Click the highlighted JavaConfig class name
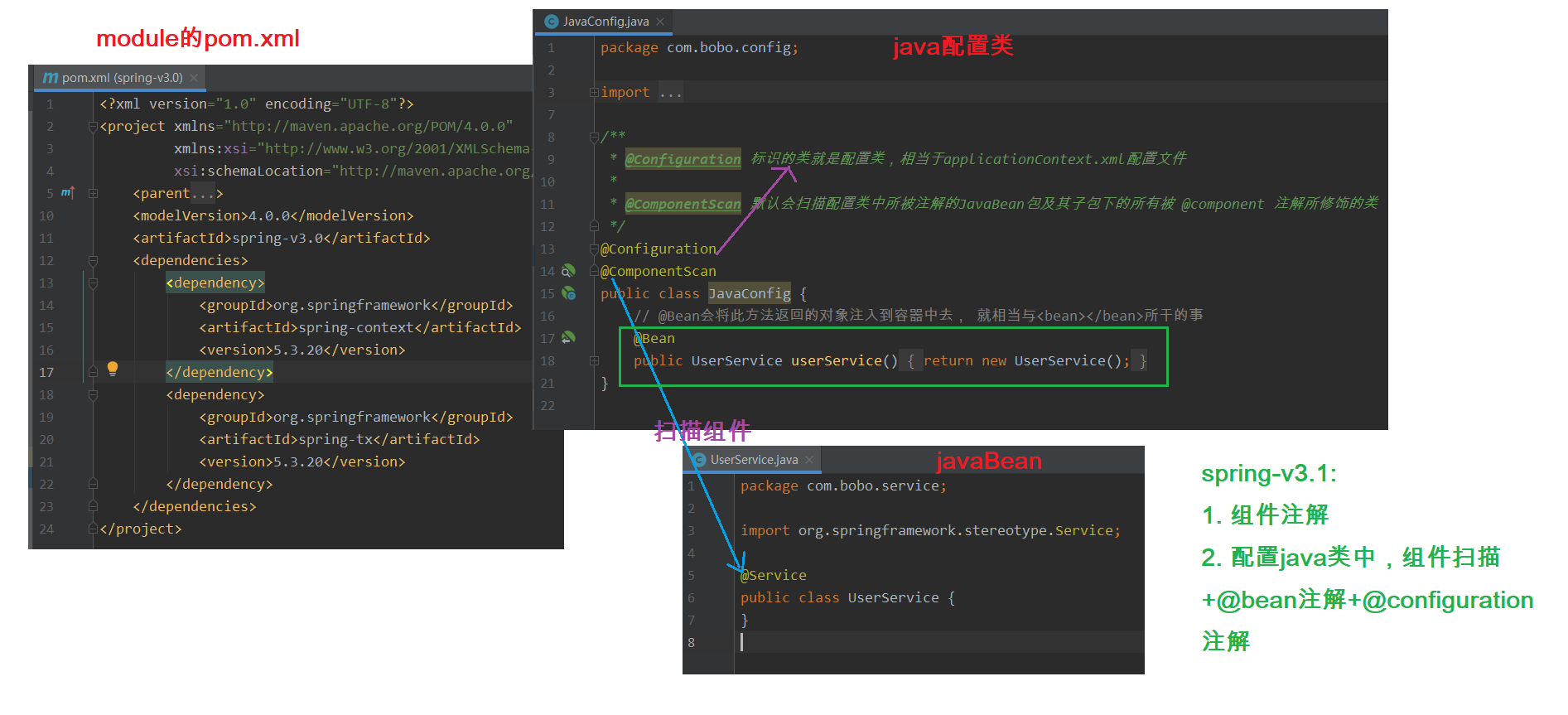The height and width of the screenshot is (715, 1568). coord(750,293)
